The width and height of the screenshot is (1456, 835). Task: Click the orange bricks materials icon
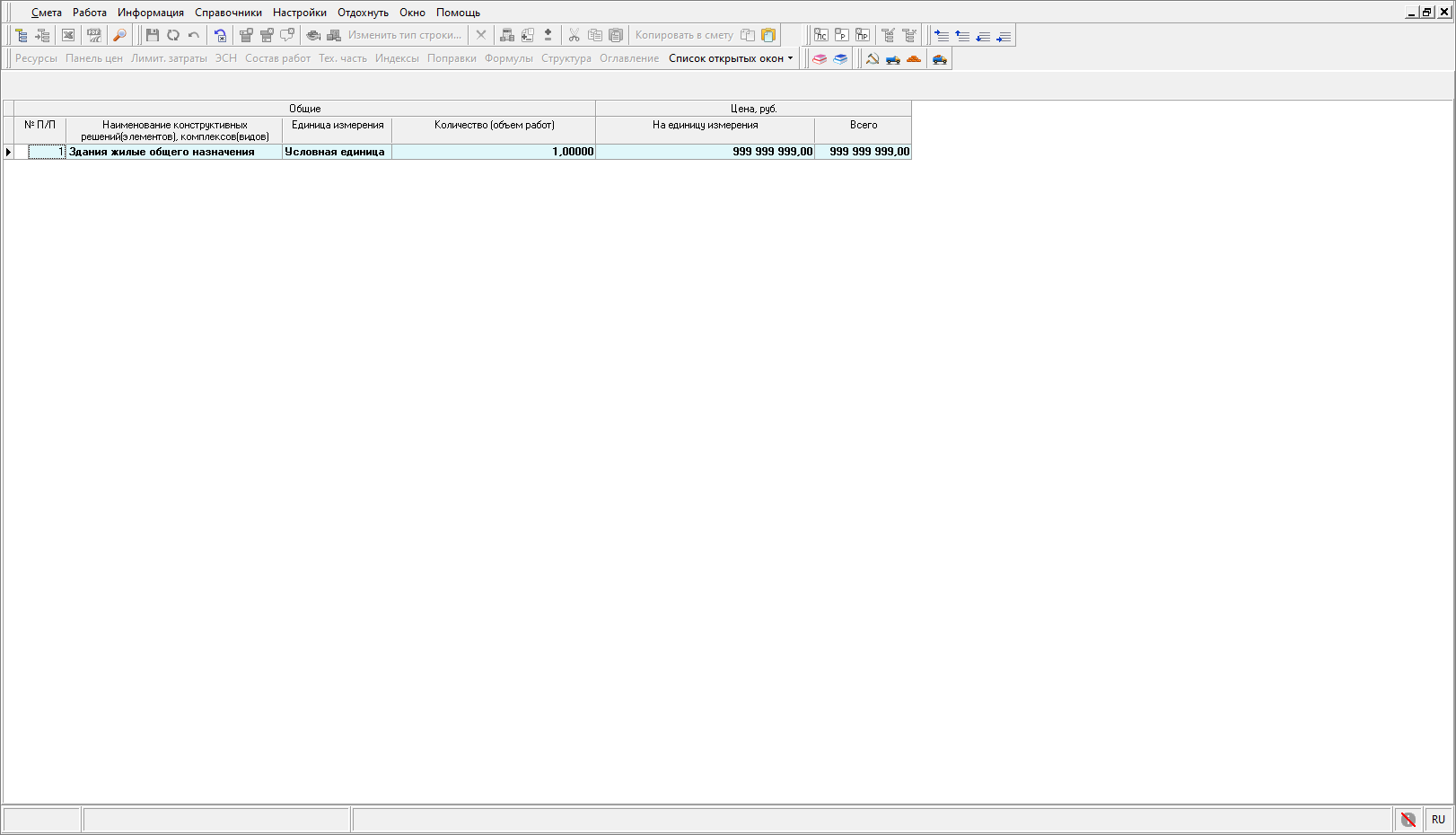click(x=914, y=59)
